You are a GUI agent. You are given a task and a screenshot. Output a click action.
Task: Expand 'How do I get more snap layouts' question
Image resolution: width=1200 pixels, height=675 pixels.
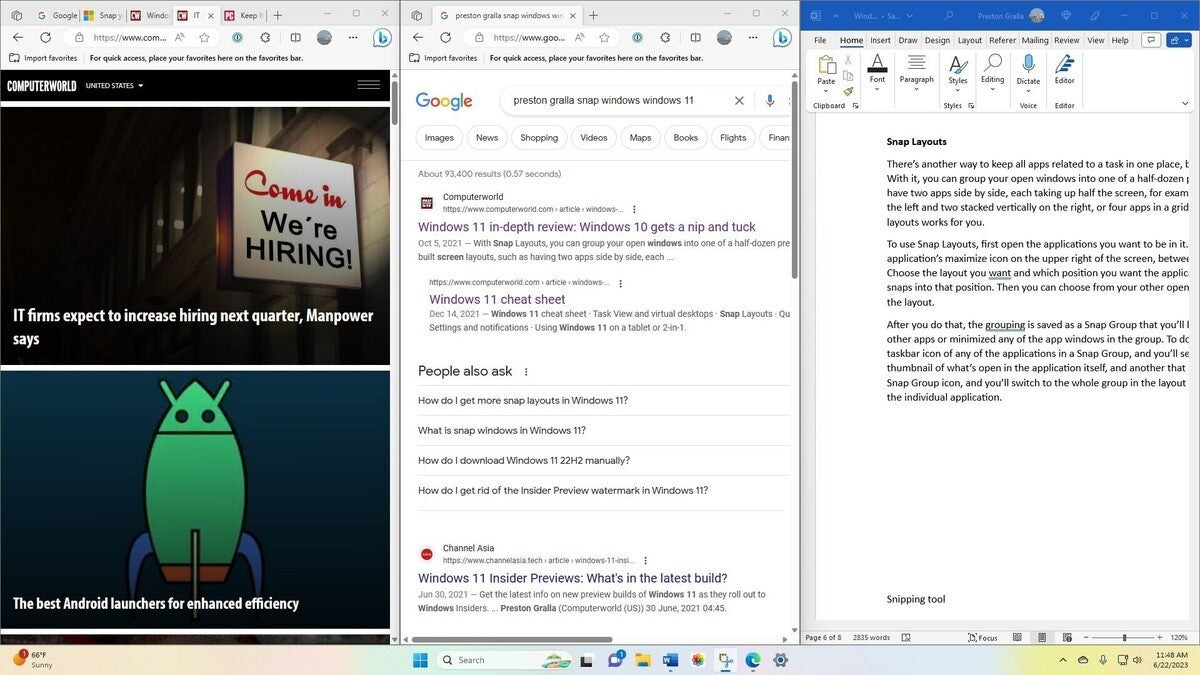point(603,400)
